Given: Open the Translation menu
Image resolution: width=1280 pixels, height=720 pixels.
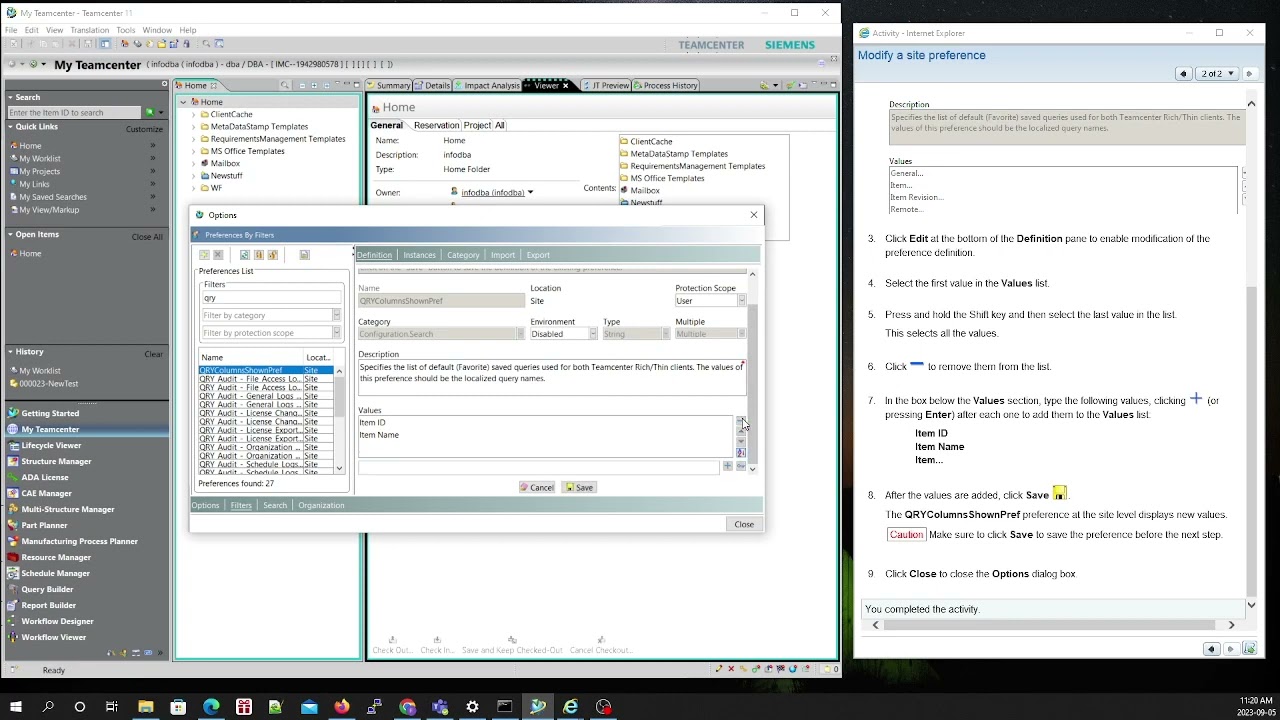Looking at the screenshot, I should tap(90, 30).
